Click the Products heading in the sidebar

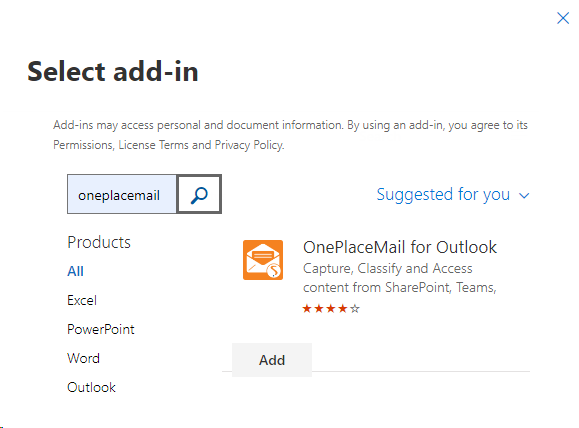pyautogui.click(x=99, y=242)
